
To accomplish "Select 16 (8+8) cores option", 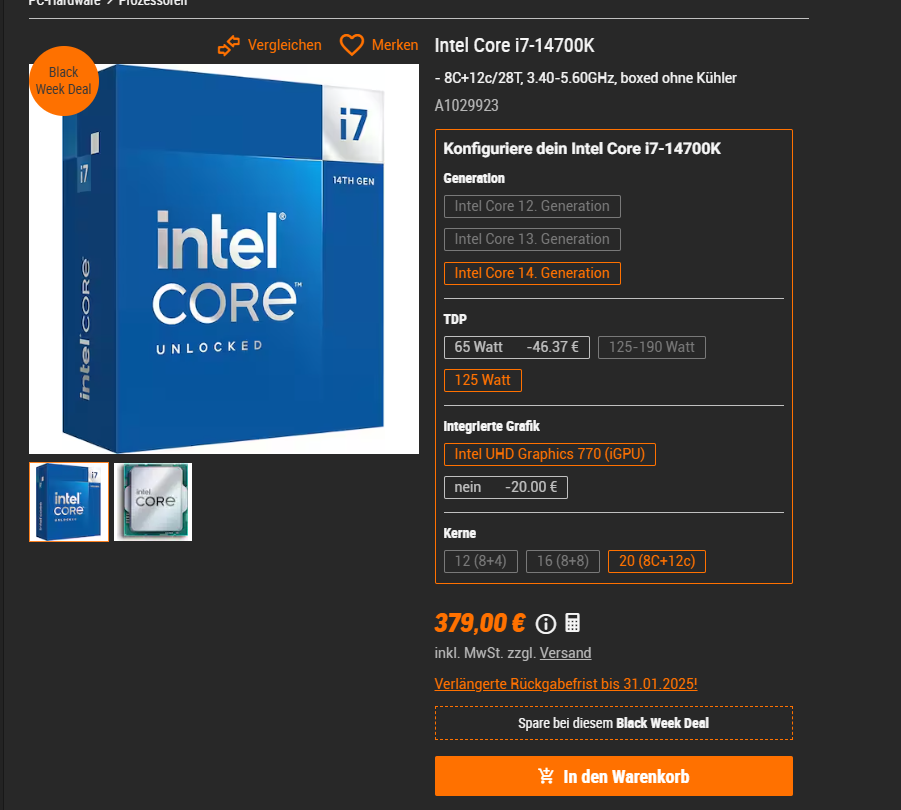I will tap(563, 561).
